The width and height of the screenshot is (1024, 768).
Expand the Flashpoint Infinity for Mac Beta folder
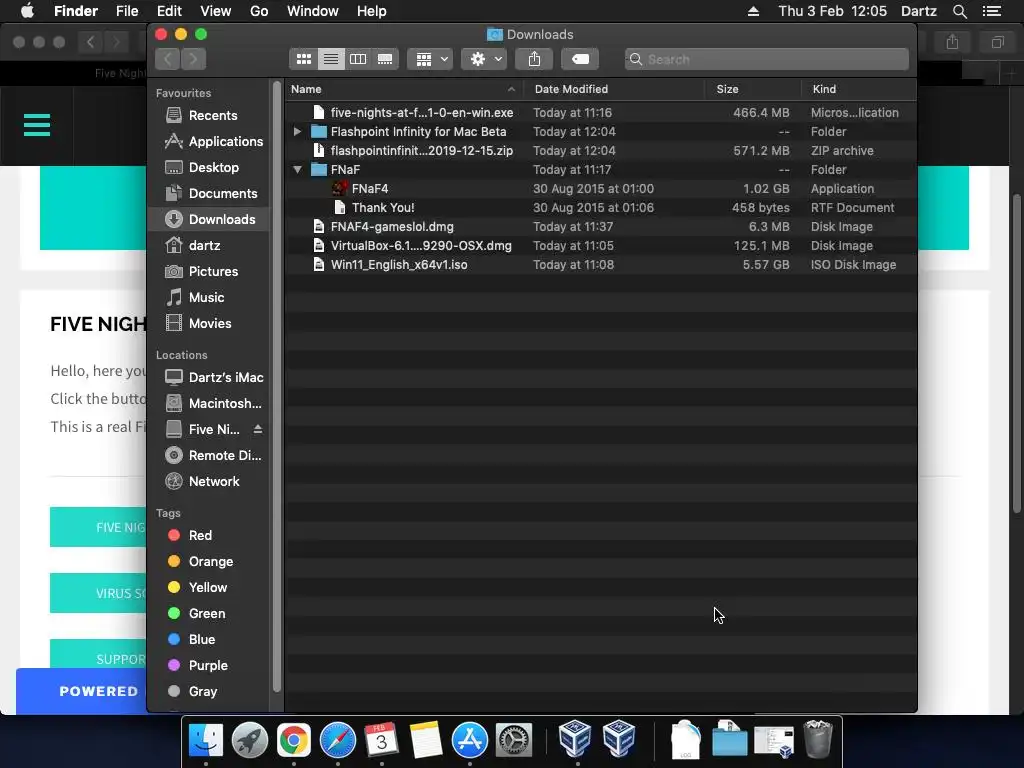297,132
